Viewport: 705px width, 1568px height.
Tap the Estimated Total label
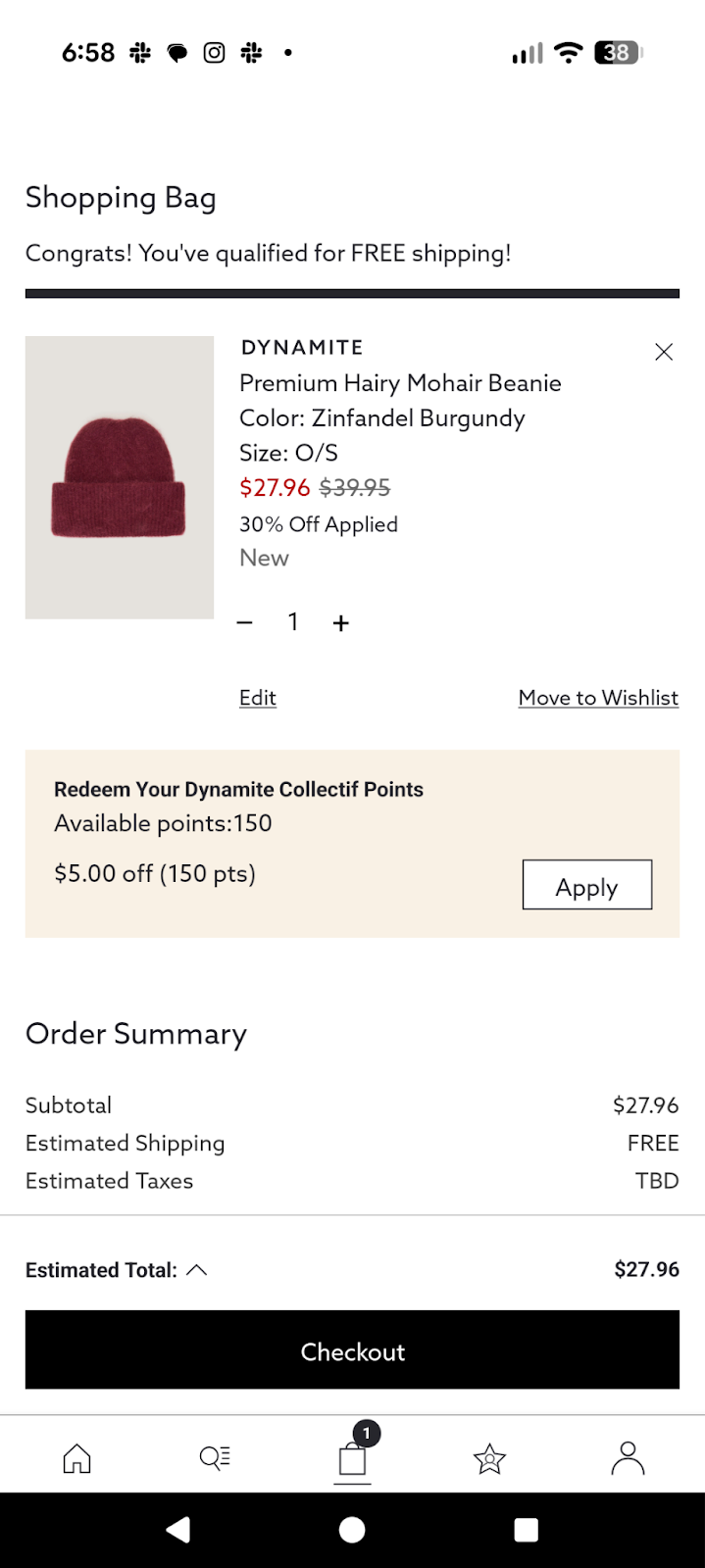pyautogui.click(x=101, y=1270)
